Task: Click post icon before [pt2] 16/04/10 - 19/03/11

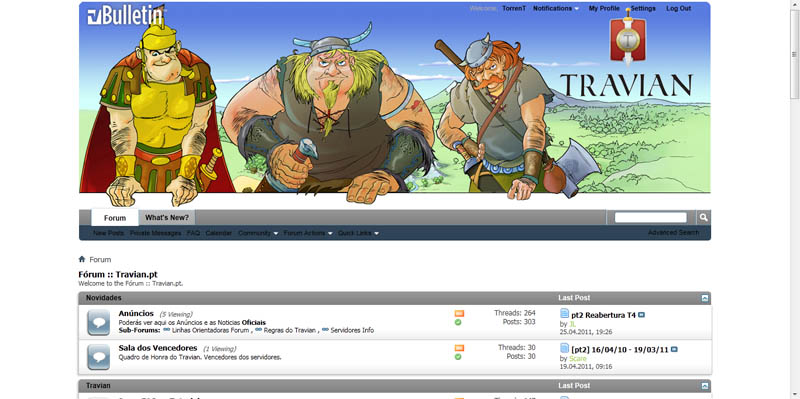Action: [564, 348]
